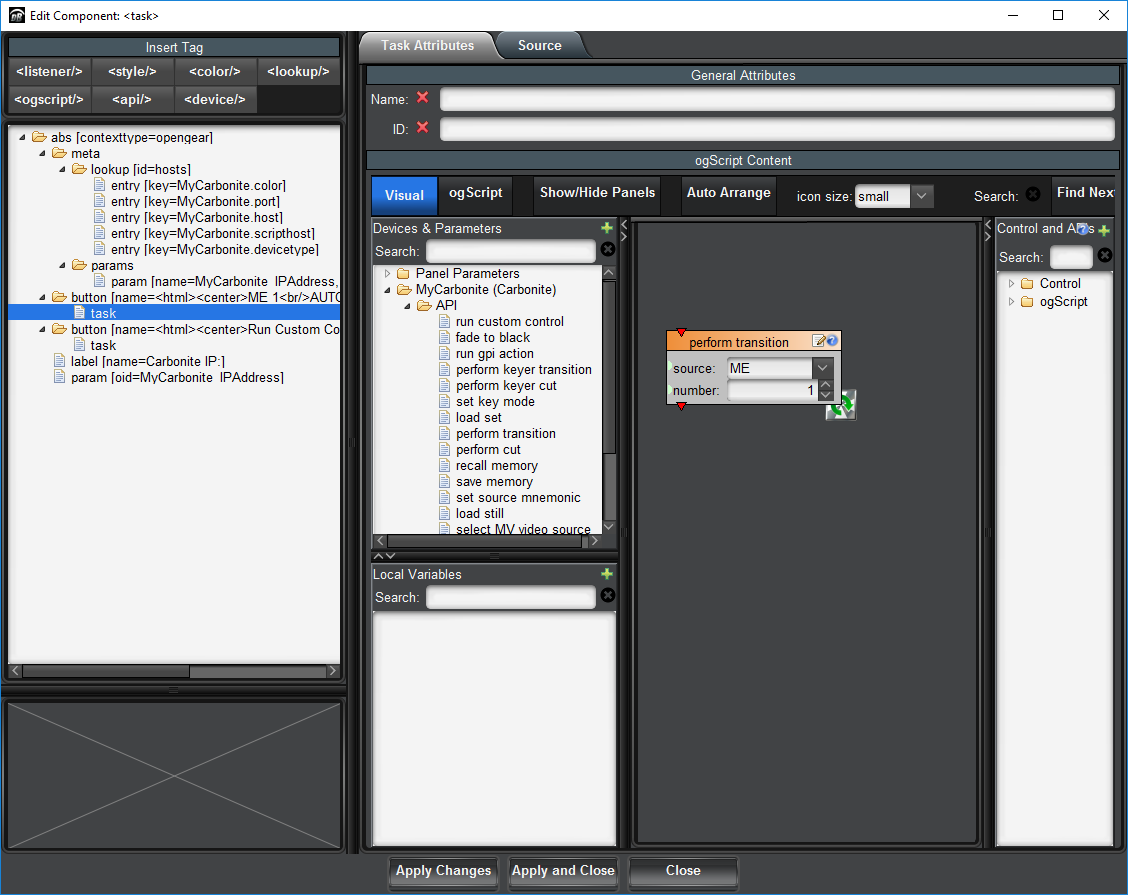Expand the Panel Parameters folder
The width and height of the screenshot is (1128, 895).
(388, 273)
